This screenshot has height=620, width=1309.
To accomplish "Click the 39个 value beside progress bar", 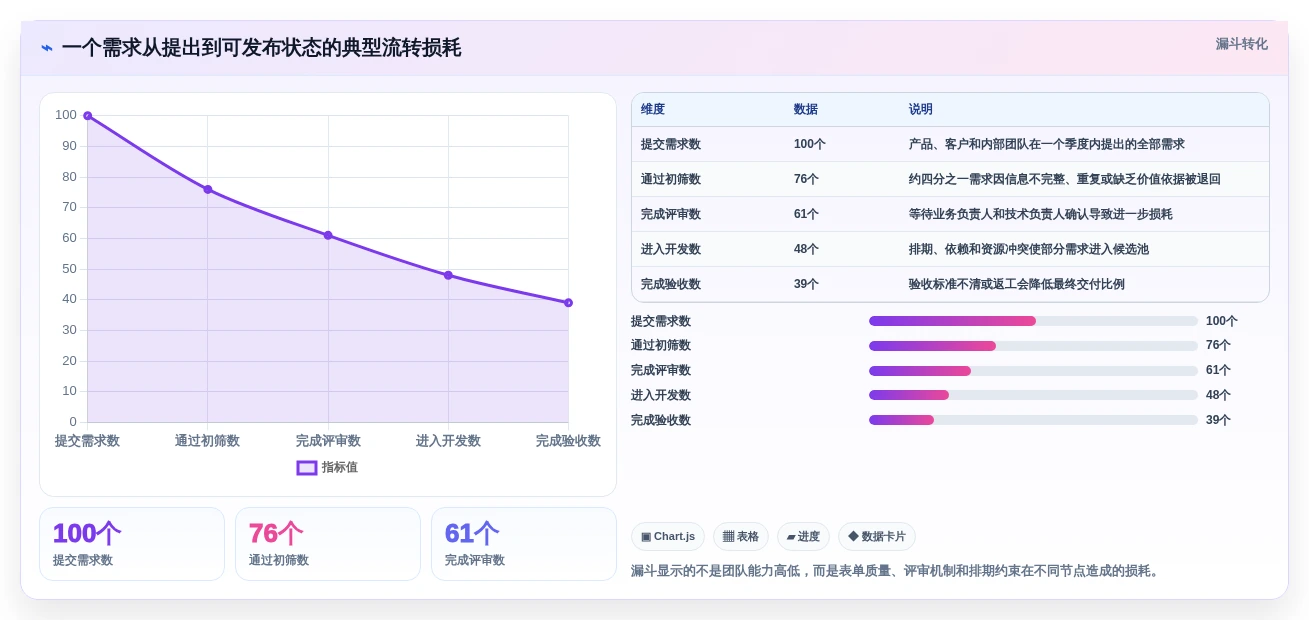I will [1218, 420].
